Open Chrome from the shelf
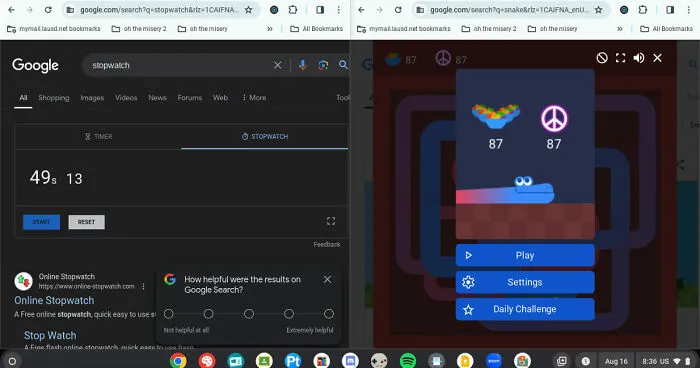 (178, 360)
